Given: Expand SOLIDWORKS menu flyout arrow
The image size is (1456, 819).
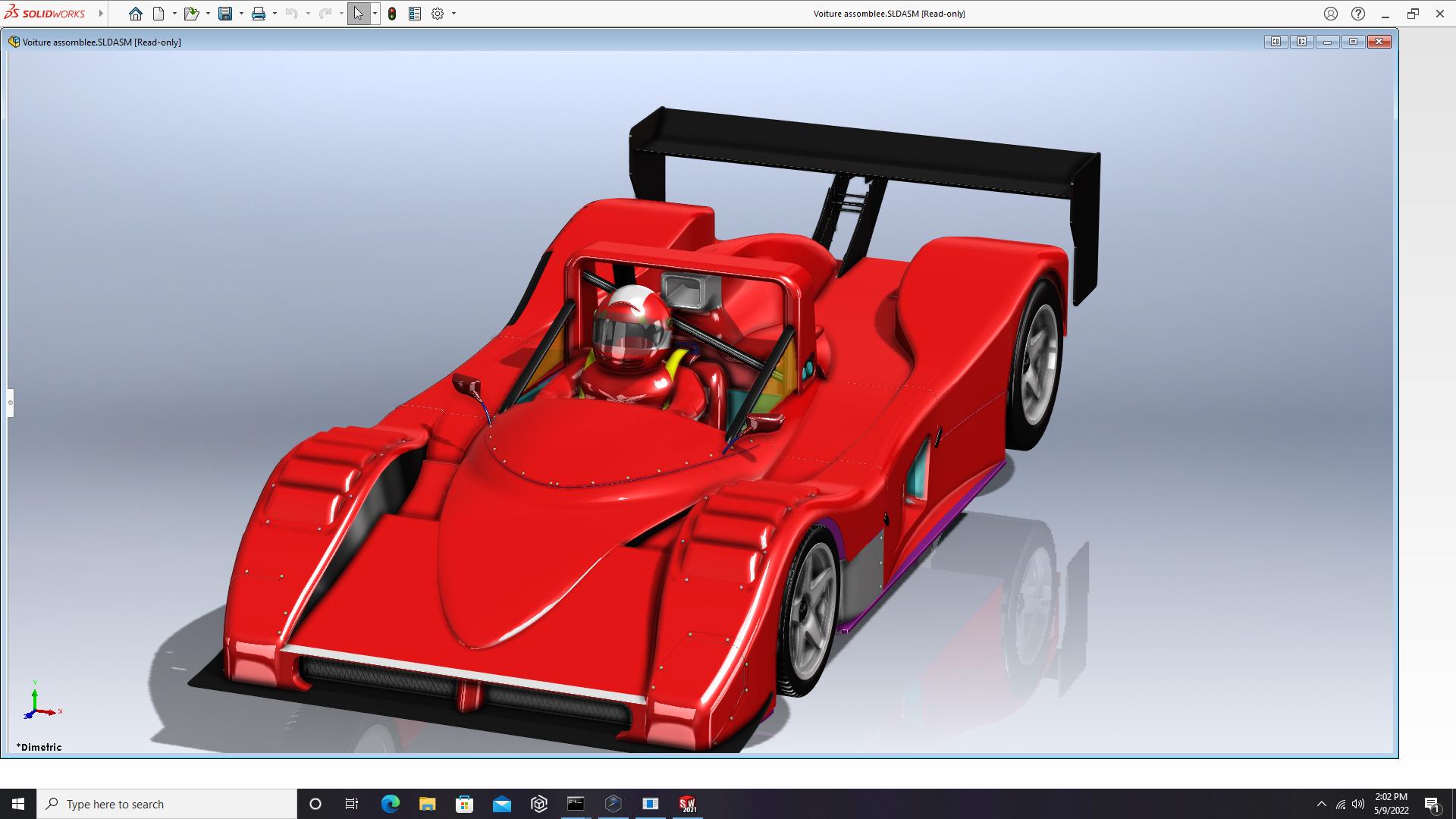Looking at the screenshot, I should tap(101, 14).
